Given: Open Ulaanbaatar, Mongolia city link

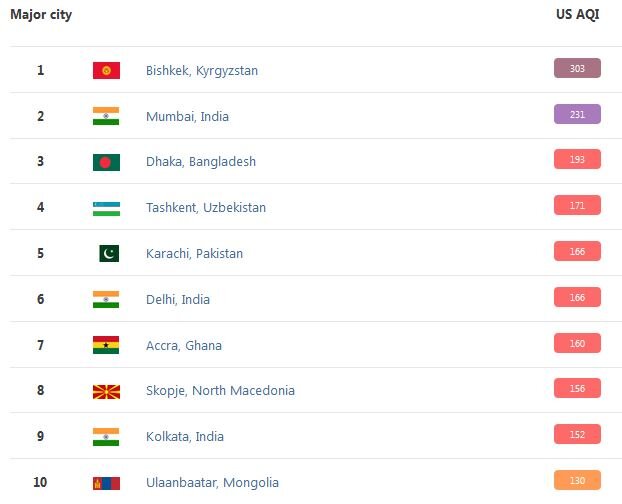Looking at the screenshot, I should [212, 483].
